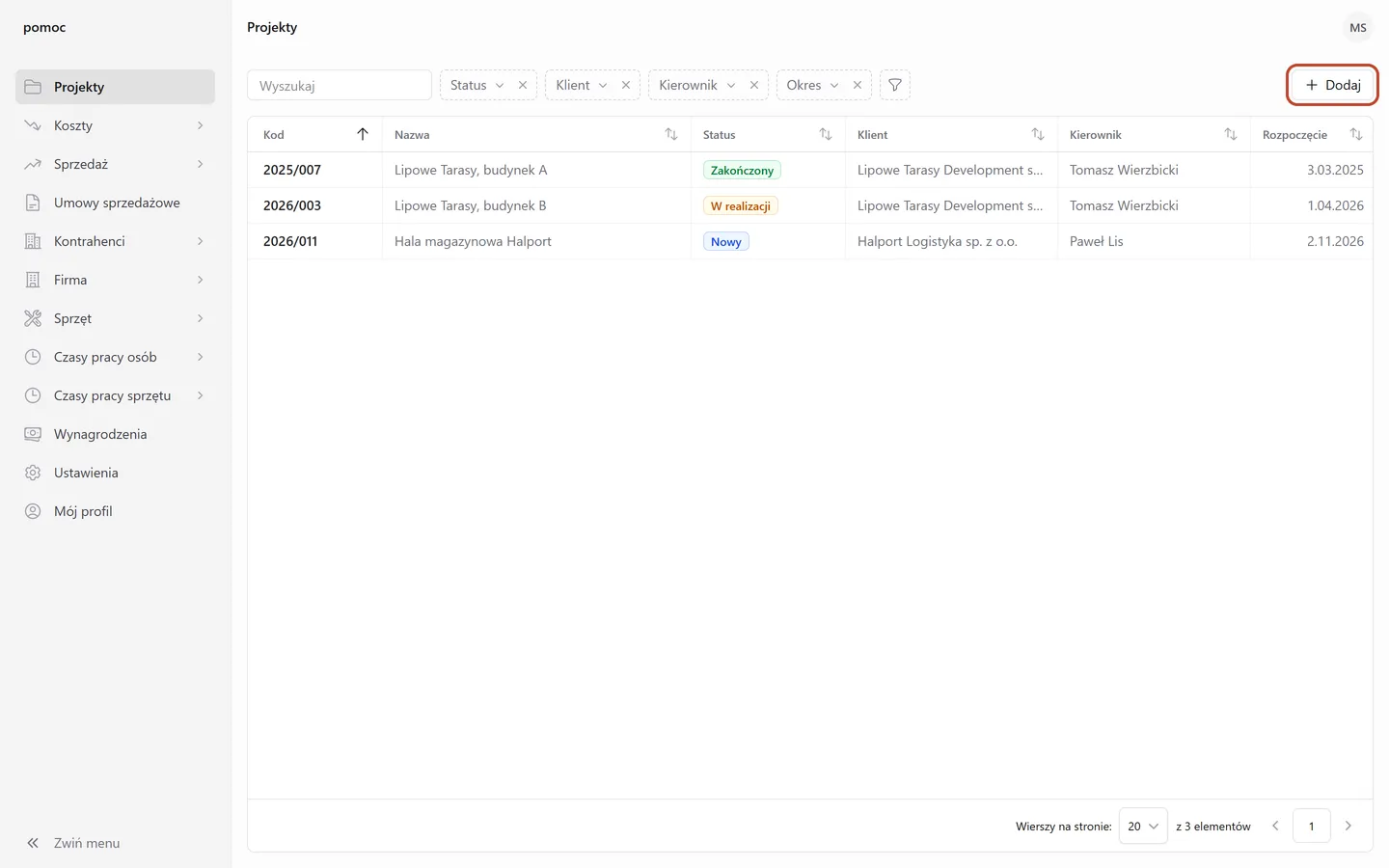1389x868 pixels.
Task: Expand the Sprzedaż menu section
Action: tap(115, 164)
